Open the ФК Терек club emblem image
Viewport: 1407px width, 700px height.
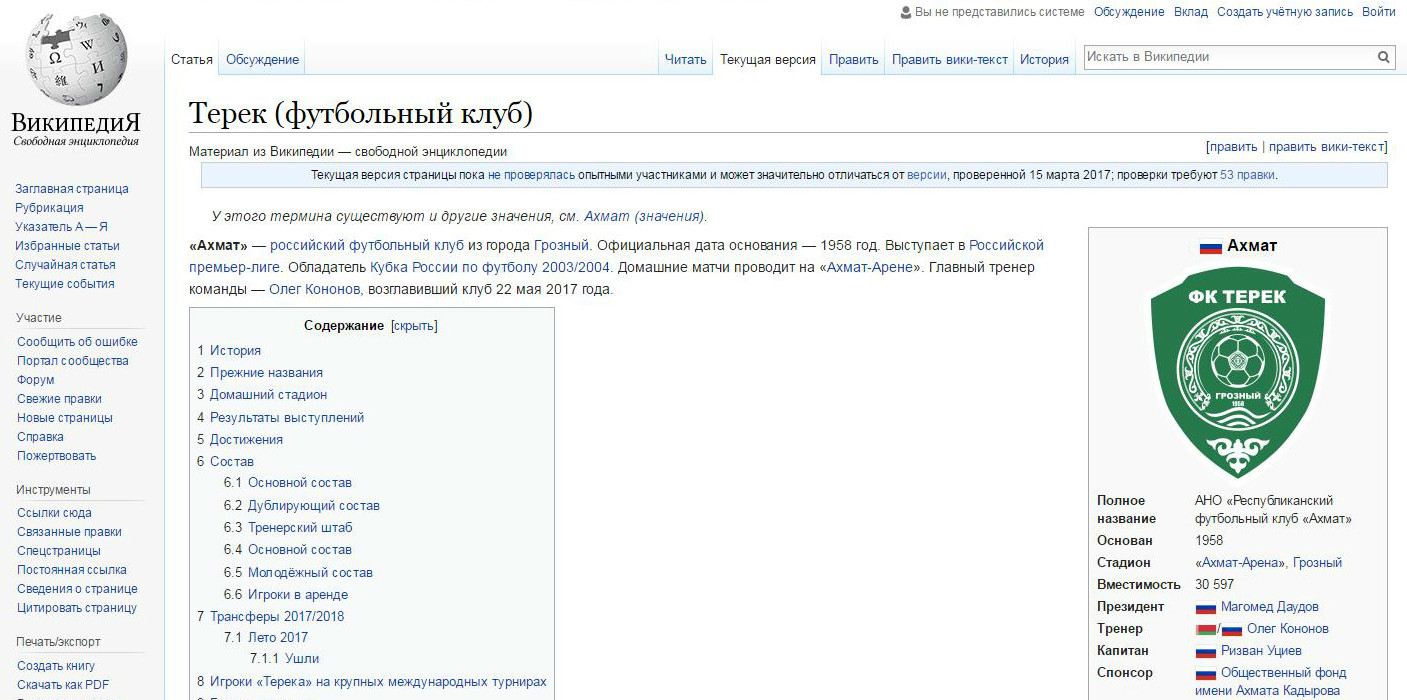point(1238,372)
